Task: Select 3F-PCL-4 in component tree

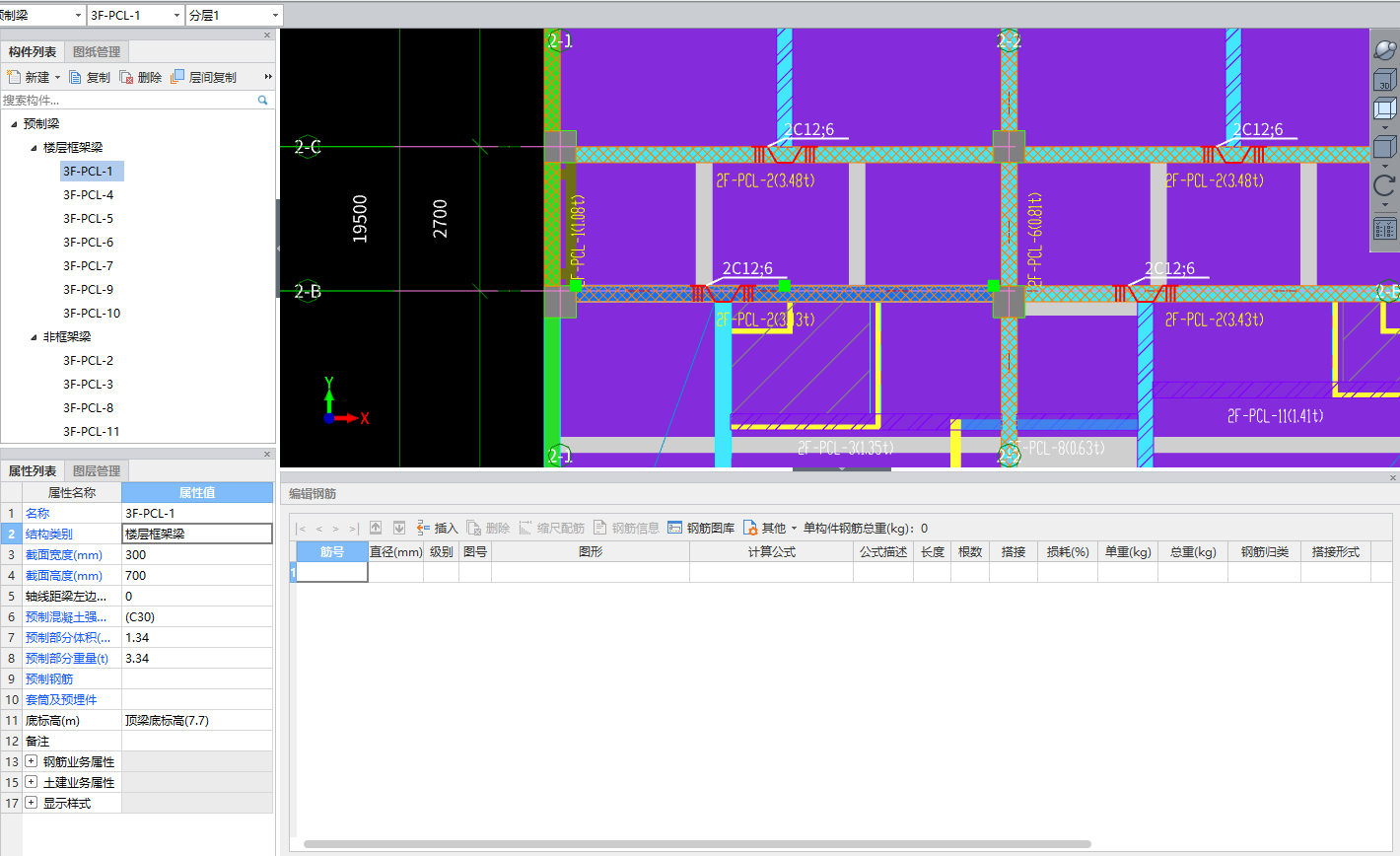Action: [88, 195]
